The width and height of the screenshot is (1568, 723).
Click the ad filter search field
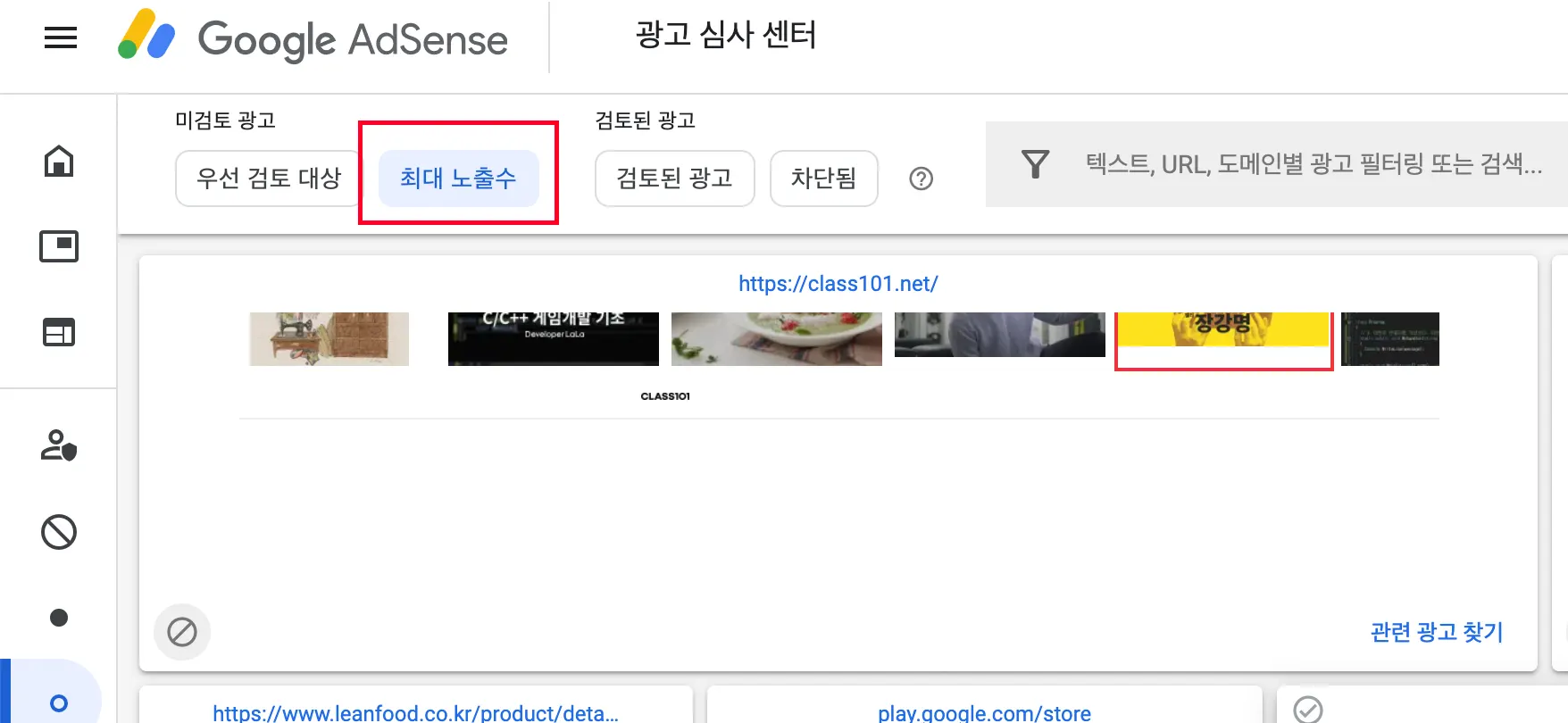pyautogui.click(x=1277, y=164)
